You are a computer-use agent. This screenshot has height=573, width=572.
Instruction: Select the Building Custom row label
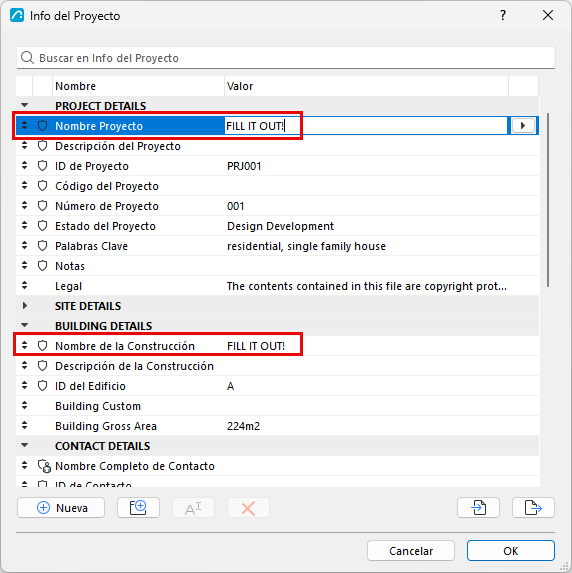pyautogui.click(x=98, y=406)
